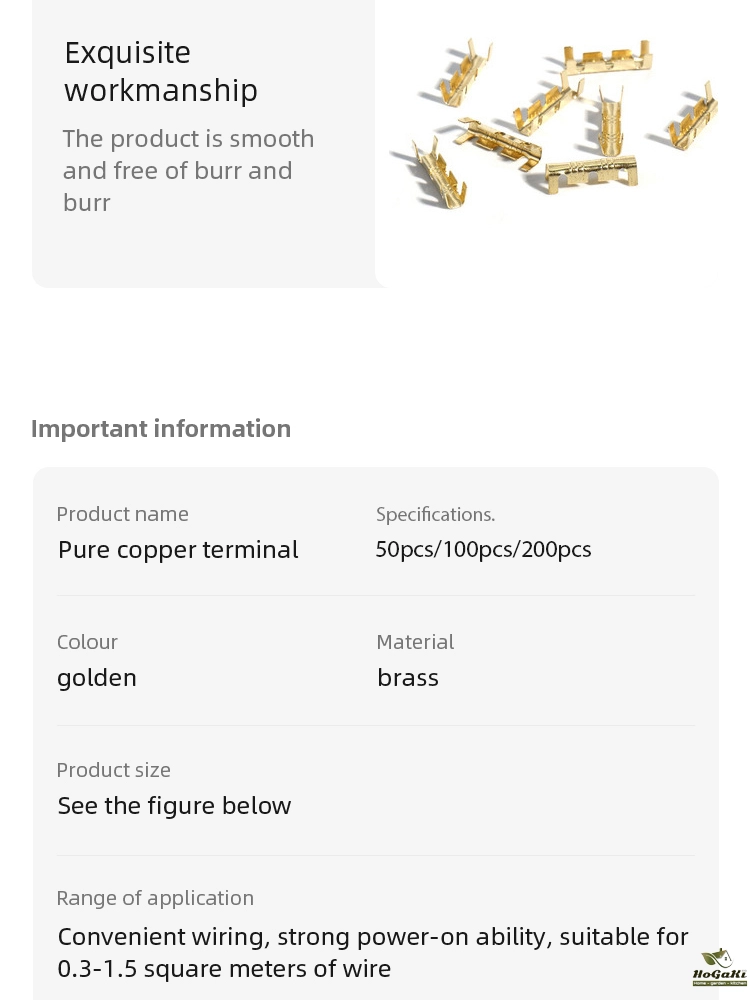
Task: Select the "golden" colour value
Action: [x=97, y=678]
